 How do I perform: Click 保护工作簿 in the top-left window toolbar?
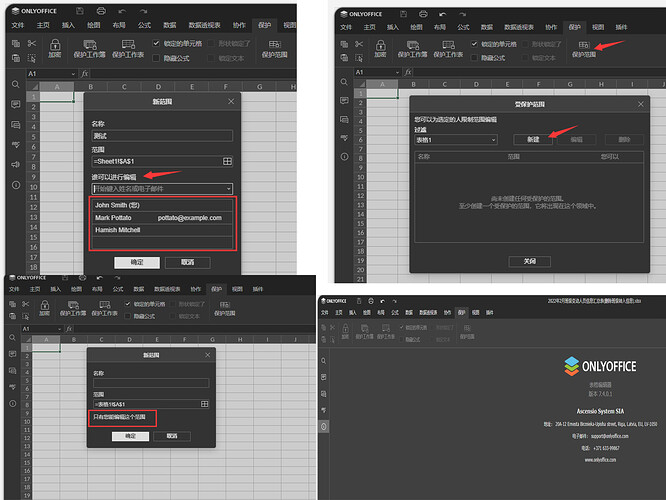click(x=90, y=48)
